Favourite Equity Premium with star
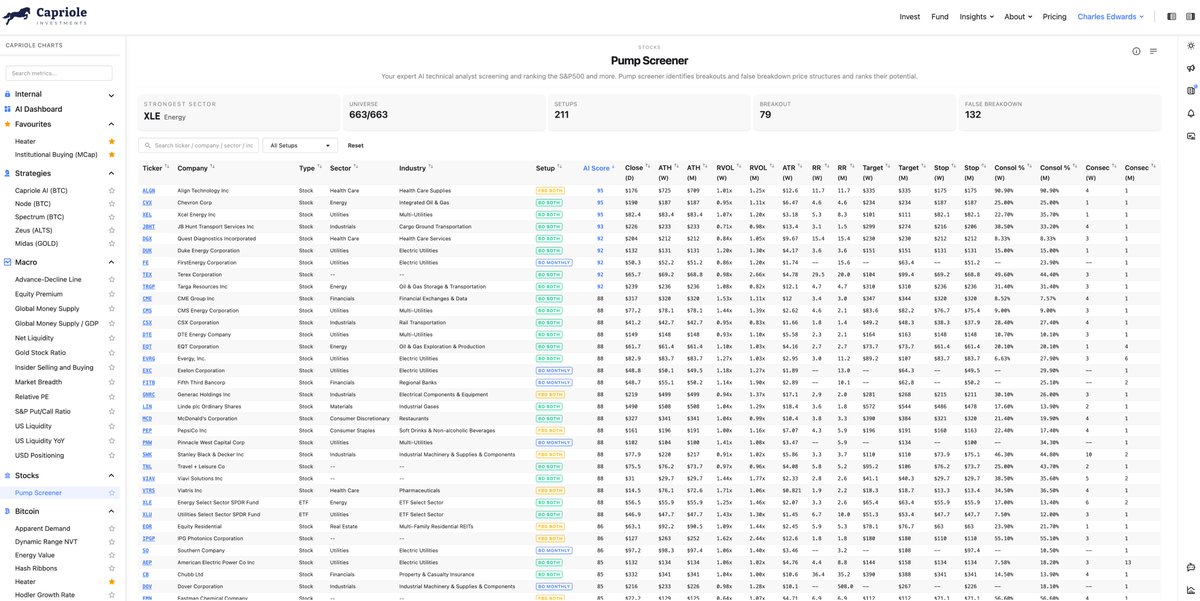The width and height of the screenshot is (1200, 601). tap(112, 294)
